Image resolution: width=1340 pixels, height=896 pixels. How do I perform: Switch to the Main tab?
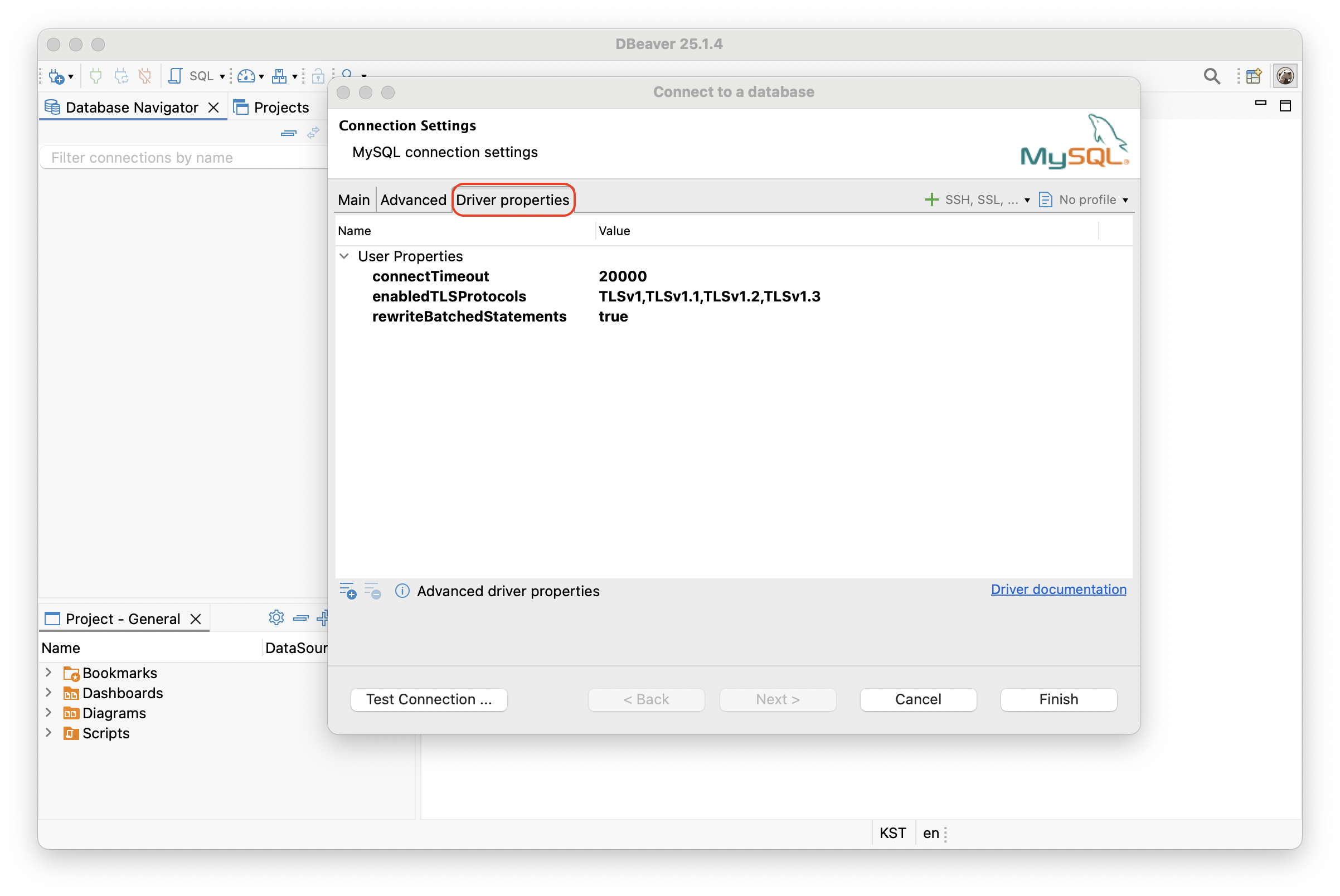(x=353, y=199)
